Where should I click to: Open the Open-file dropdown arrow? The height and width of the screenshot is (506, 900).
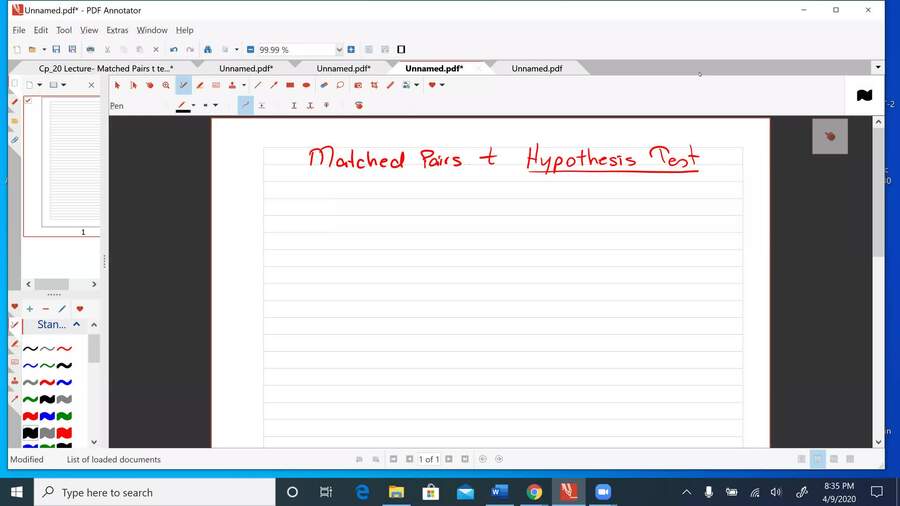click(x=44, y=49)
